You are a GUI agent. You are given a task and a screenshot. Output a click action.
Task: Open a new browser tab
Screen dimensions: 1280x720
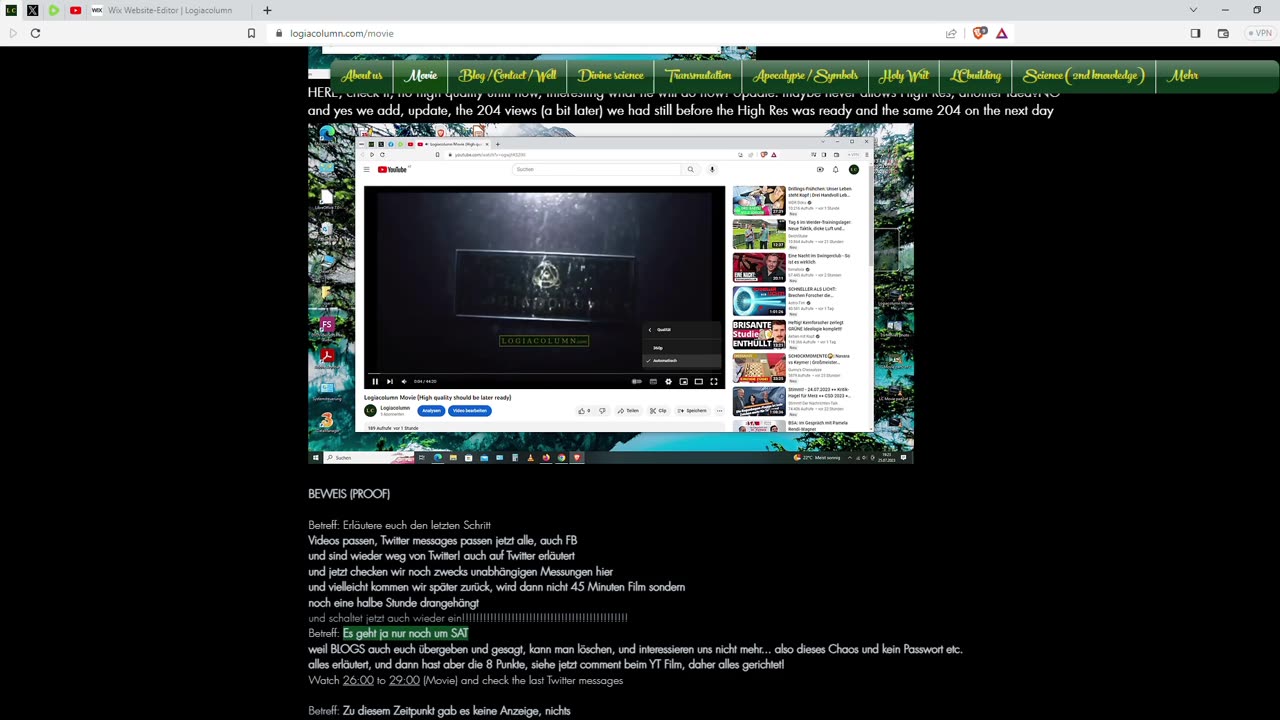[267, 10]
